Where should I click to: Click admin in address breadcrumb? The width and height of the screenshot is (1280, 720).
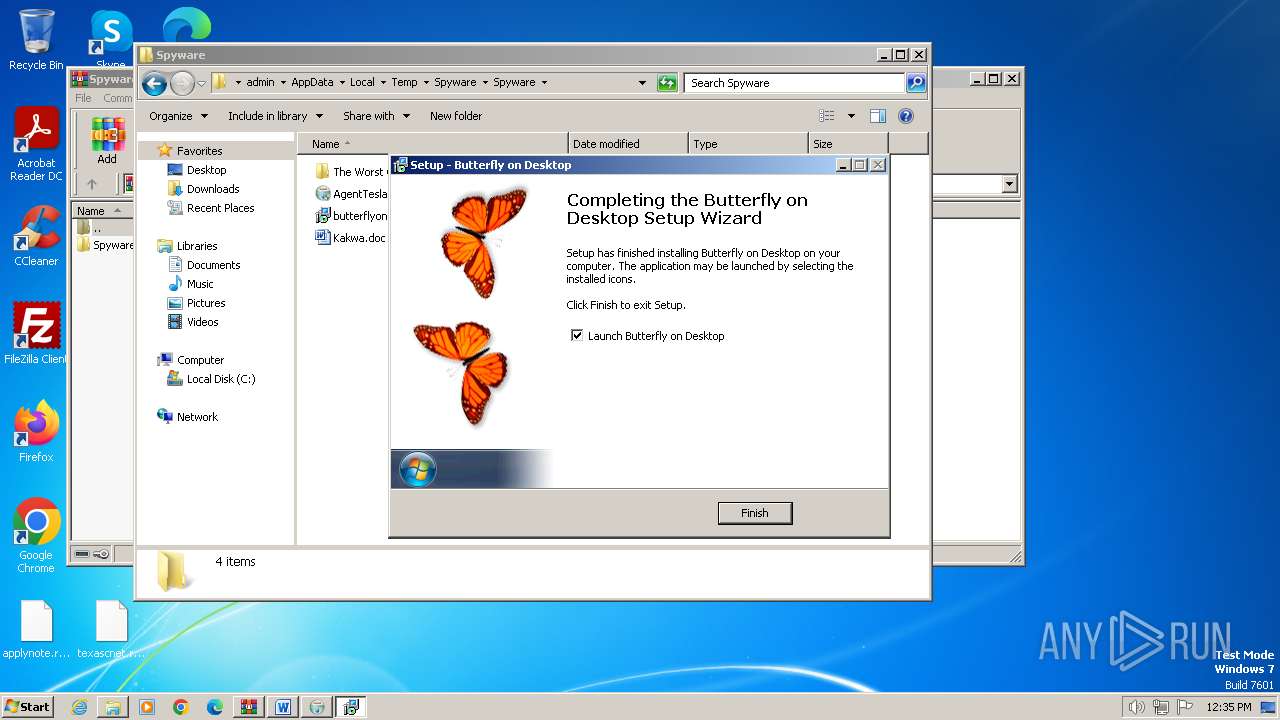[260, 83]
